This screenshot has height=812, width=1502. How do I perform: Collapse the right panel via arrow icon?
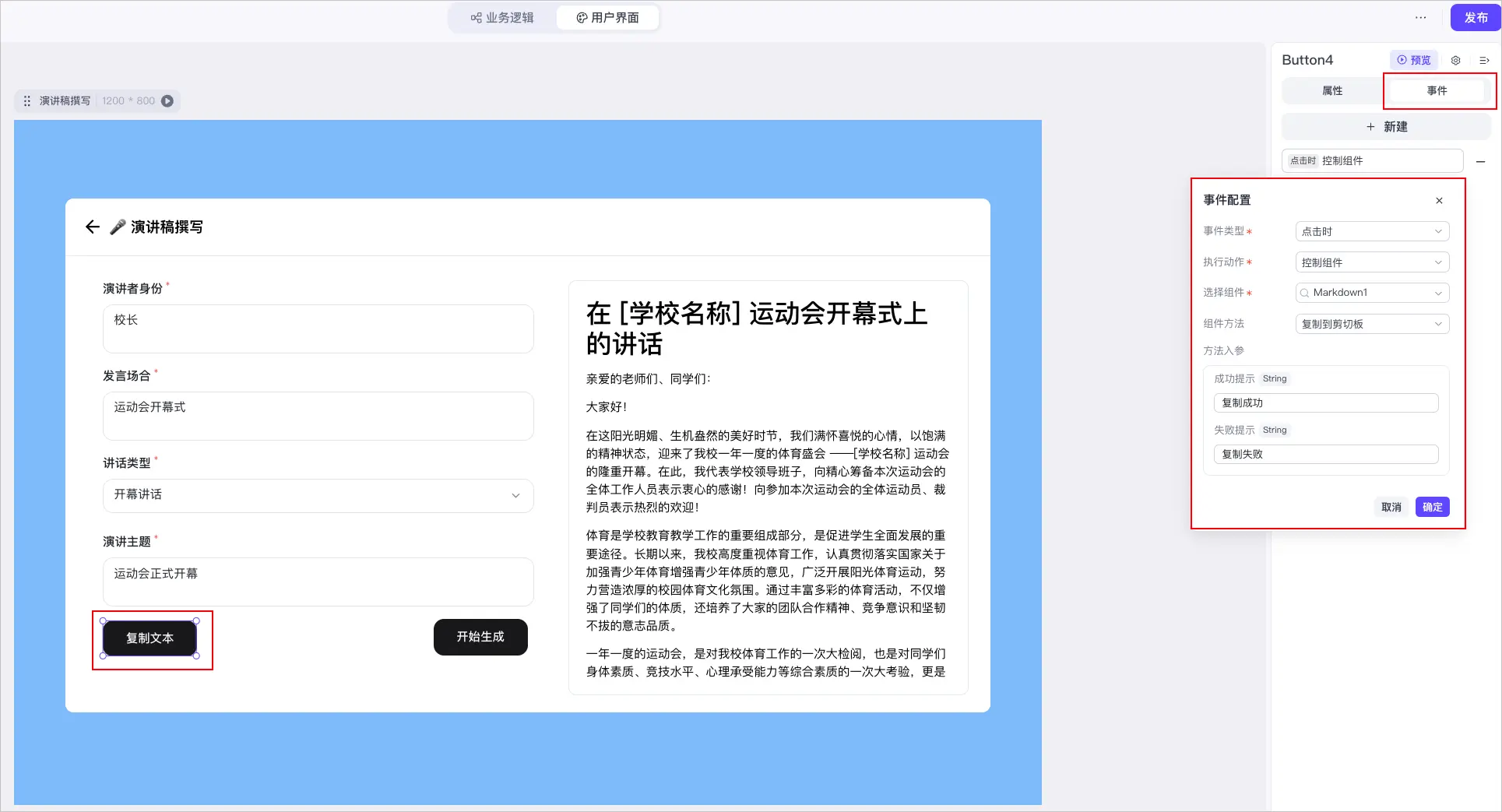pos(1484,60)
